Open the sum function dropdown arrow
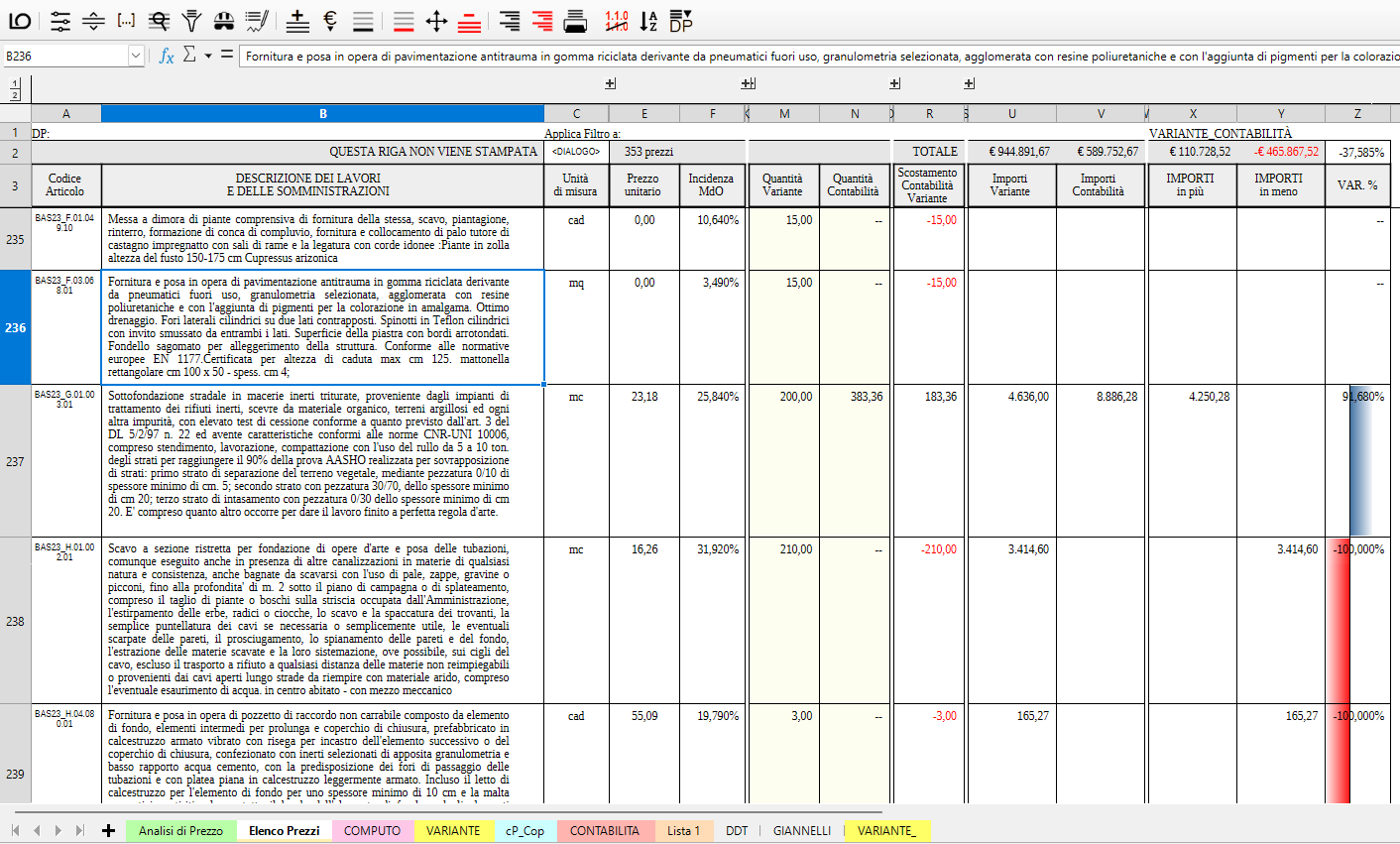 (x=208, y=57)
